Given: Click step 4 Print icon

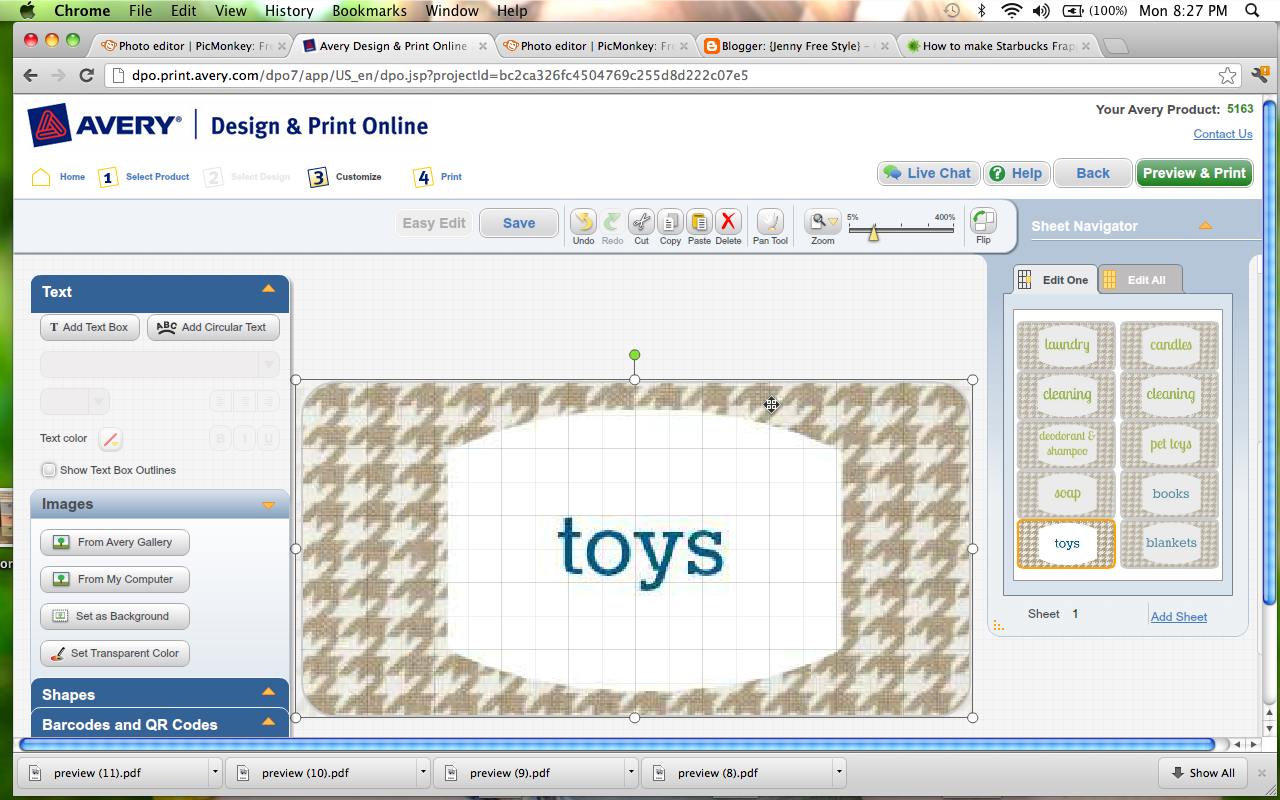Looking at the screenshot, I should click(423, 177).
